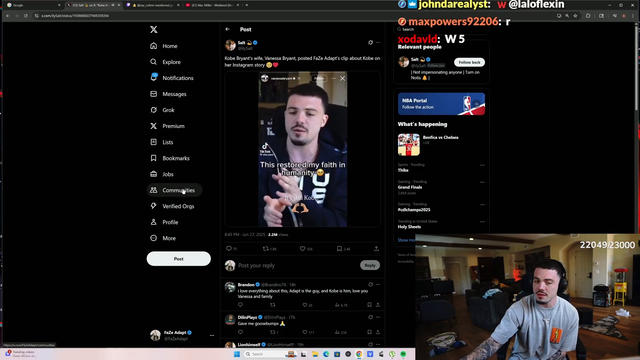Open the Holy Sheets trending topic
Image resolution: width=640 pixels, height=360 pixels.
[x=409, y=227]
